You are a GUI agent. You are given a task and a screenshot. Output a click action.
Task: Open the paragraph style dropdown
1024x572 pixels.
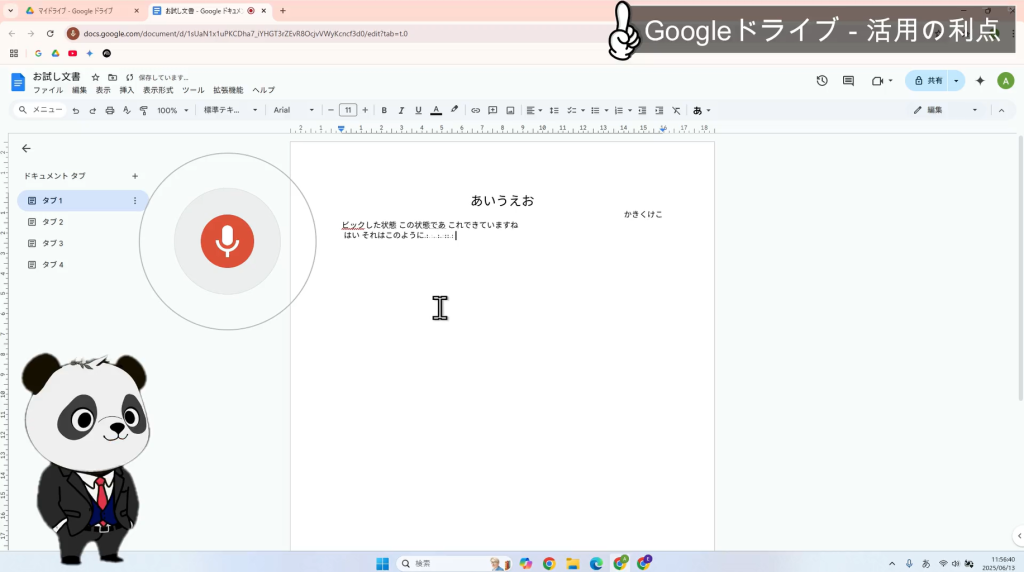pyautogui.click(x=231, y=110)
